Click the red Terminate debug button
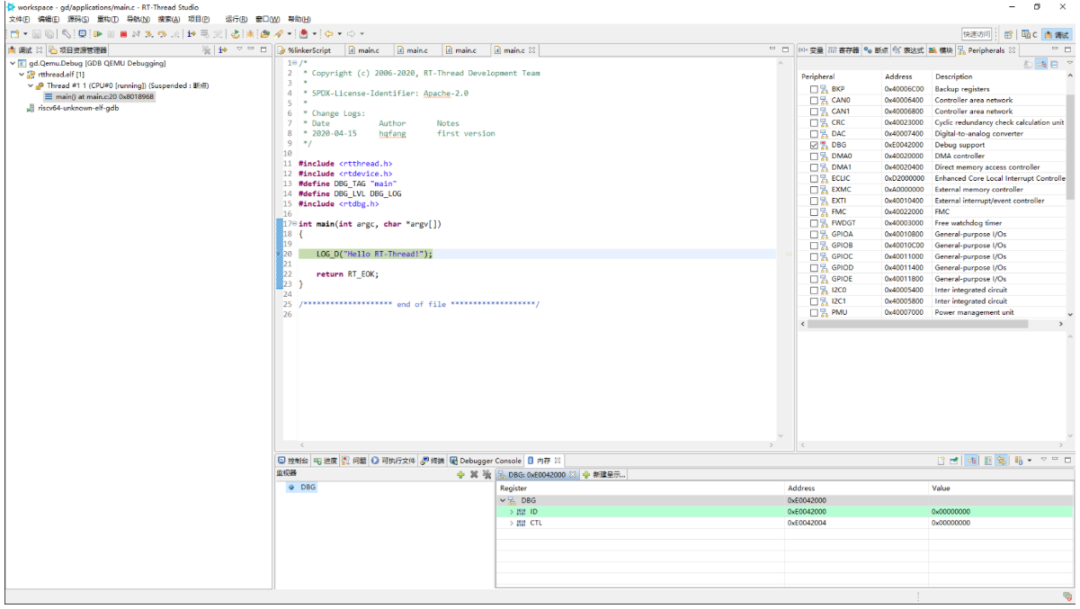1080x609 pixels. click(x=123, y=34)
